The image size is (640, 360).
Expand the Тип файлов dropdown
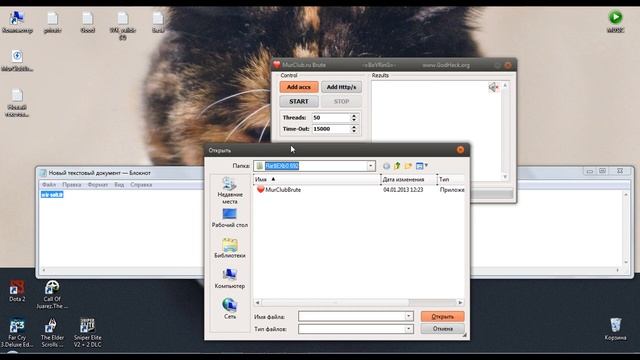[x=409, y=329]
